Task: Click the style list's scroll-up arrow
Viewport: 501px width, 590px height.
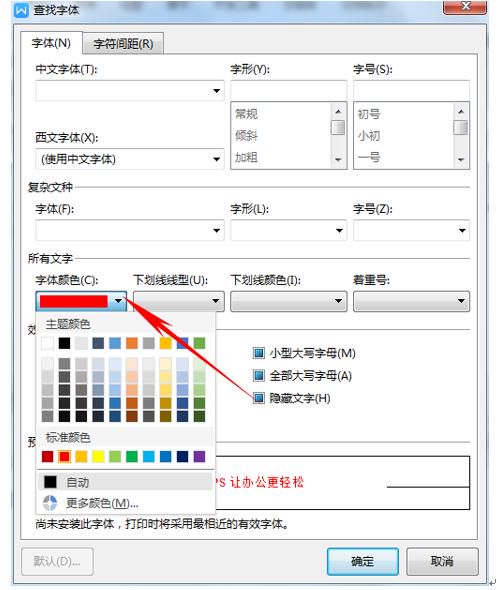Action: coord(338,112)
